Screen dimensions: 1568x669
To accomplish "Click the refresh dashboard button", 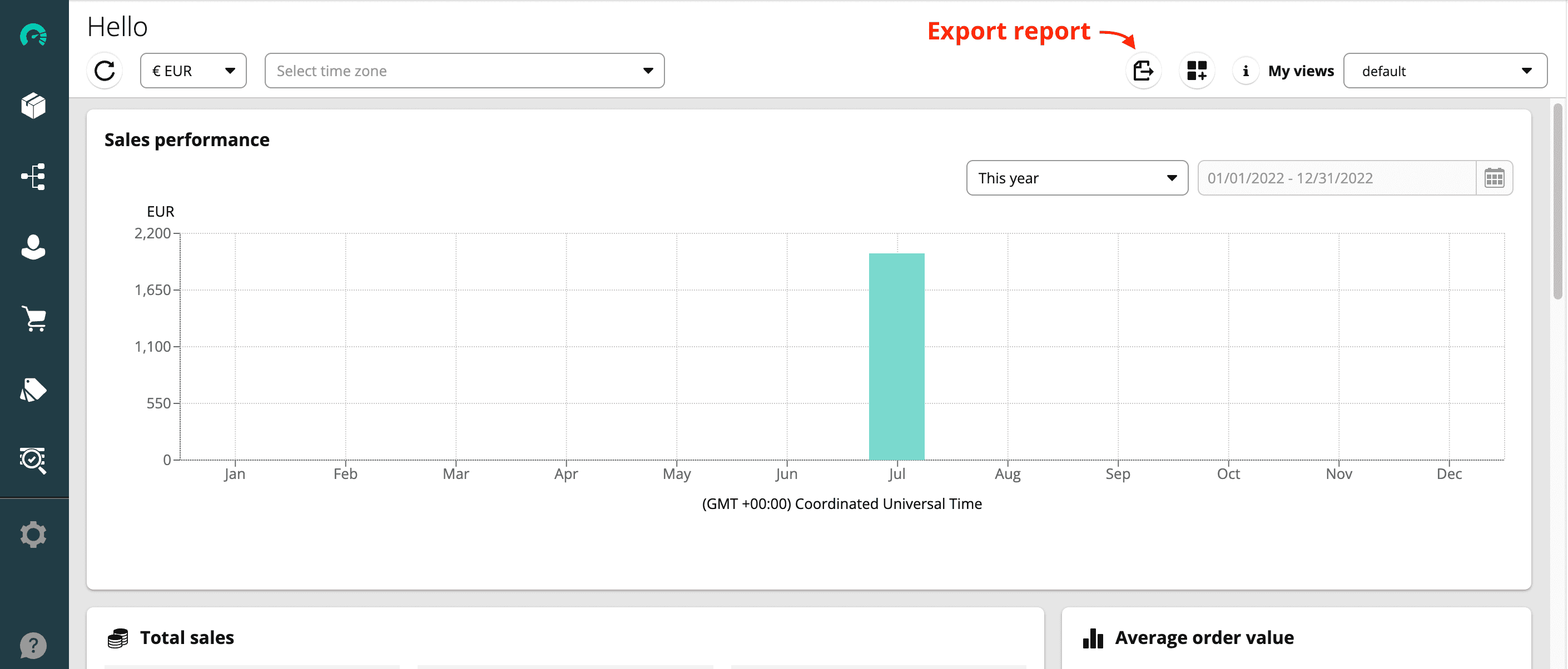I will (105, 71).
